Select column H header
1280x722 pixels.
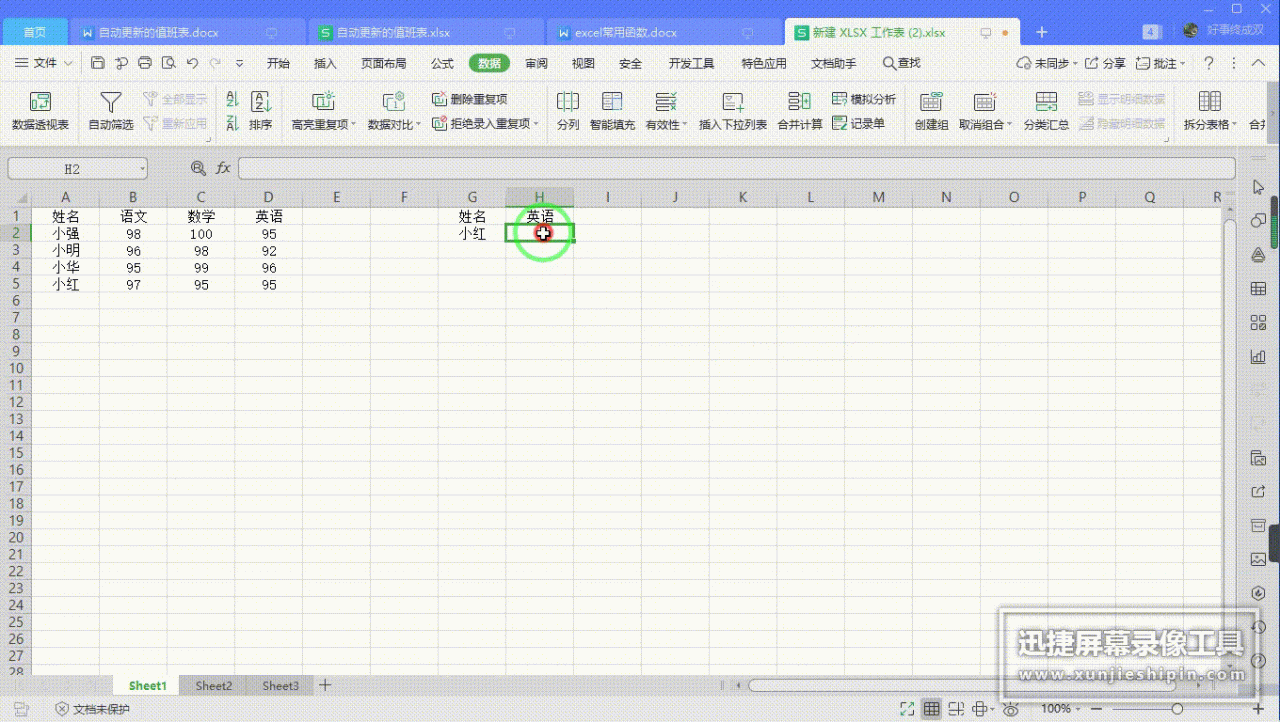click(540, 197)
